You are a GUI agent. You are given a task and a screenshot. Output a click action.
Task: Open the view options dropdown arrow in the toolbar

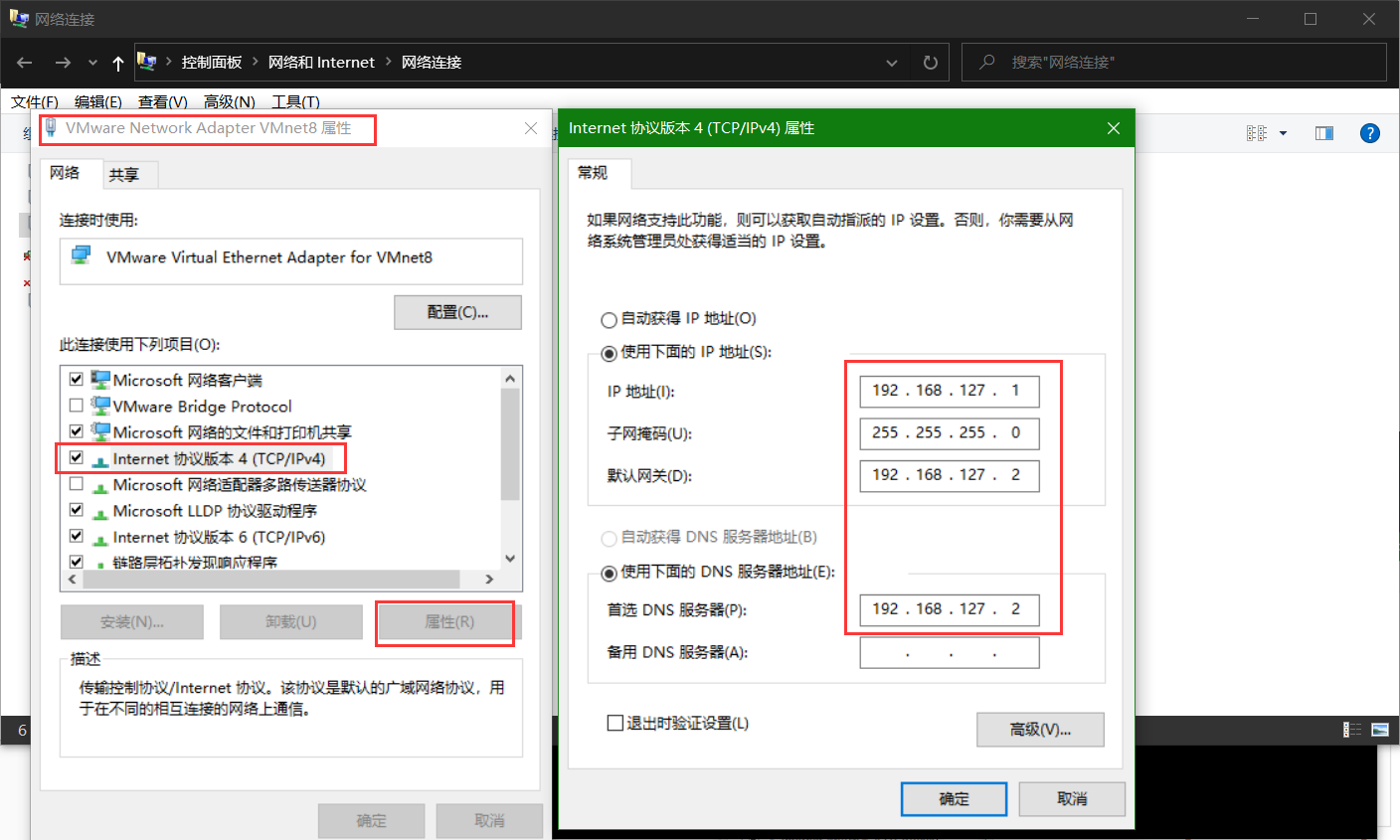tap(1283, 133)
